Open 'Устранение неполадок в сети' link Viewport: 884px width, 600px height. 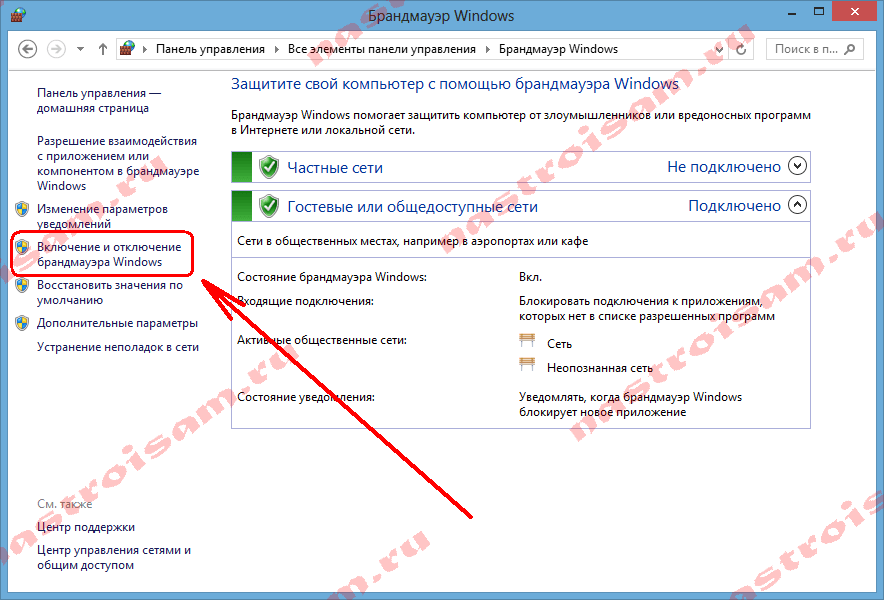click(118, 347)
